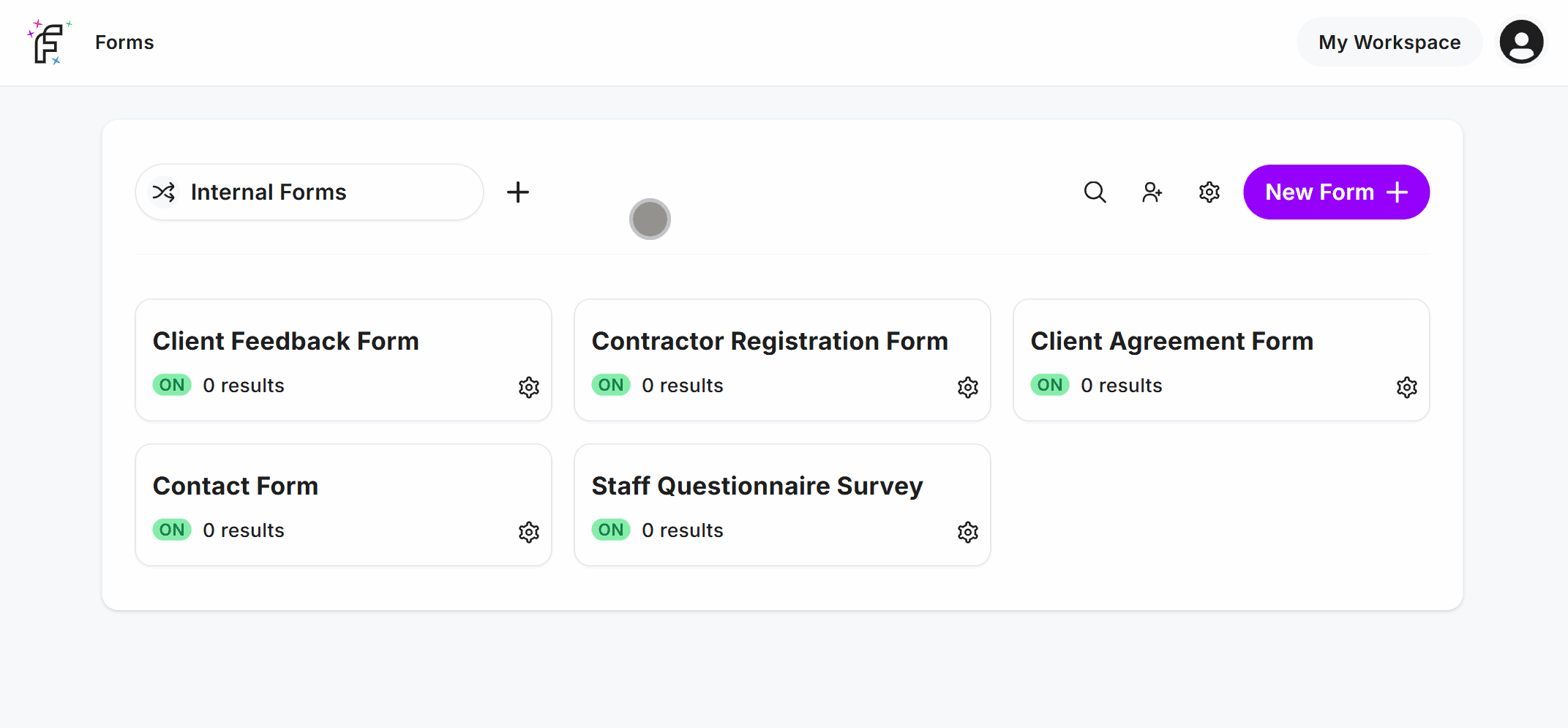Open settings gear on Staff Questionnaire Survey
Image resolution: width=1568 pixels, height=728 pixels.
(968, 532)
